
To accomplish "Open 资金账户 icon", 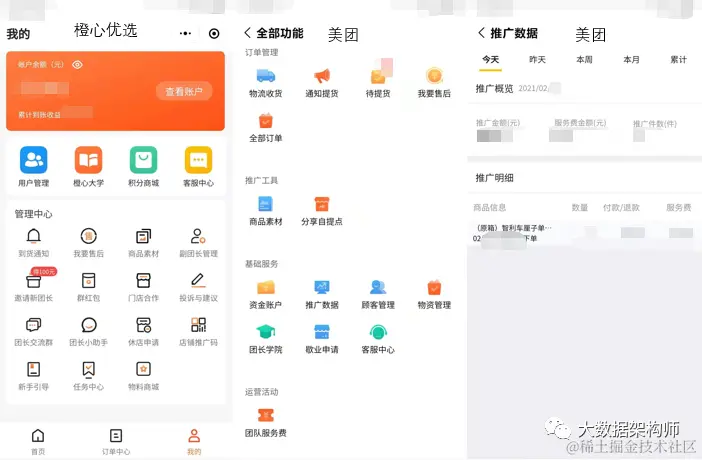I will tap(265, 287).
